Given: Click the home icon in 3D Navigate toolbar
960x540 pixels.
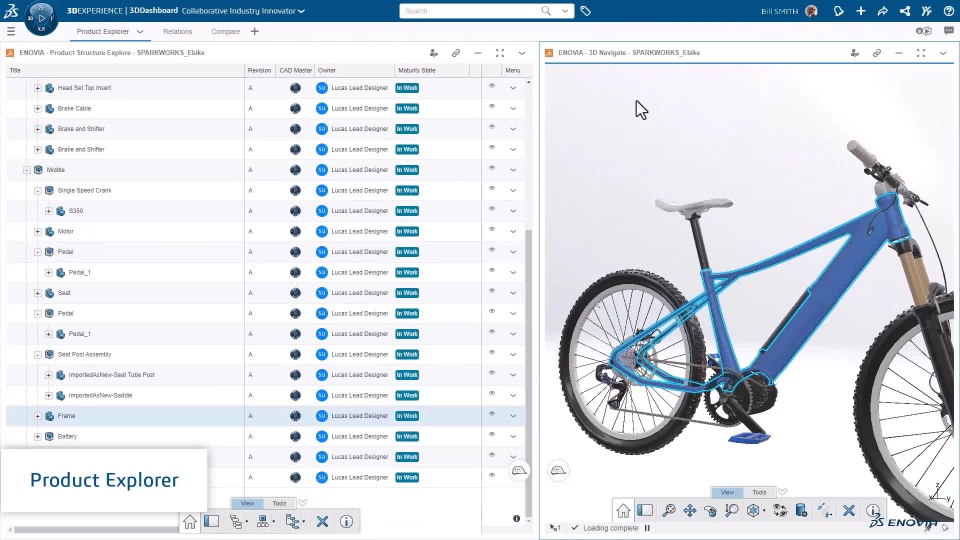Looking at the screenshot, I should [623, 511].
